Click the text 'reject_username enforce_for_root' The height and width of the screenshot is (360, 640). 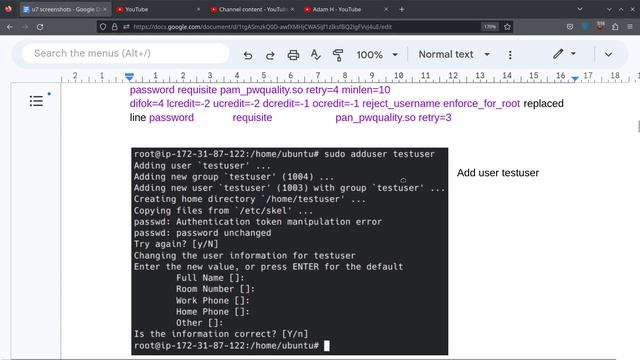[441, 104]
